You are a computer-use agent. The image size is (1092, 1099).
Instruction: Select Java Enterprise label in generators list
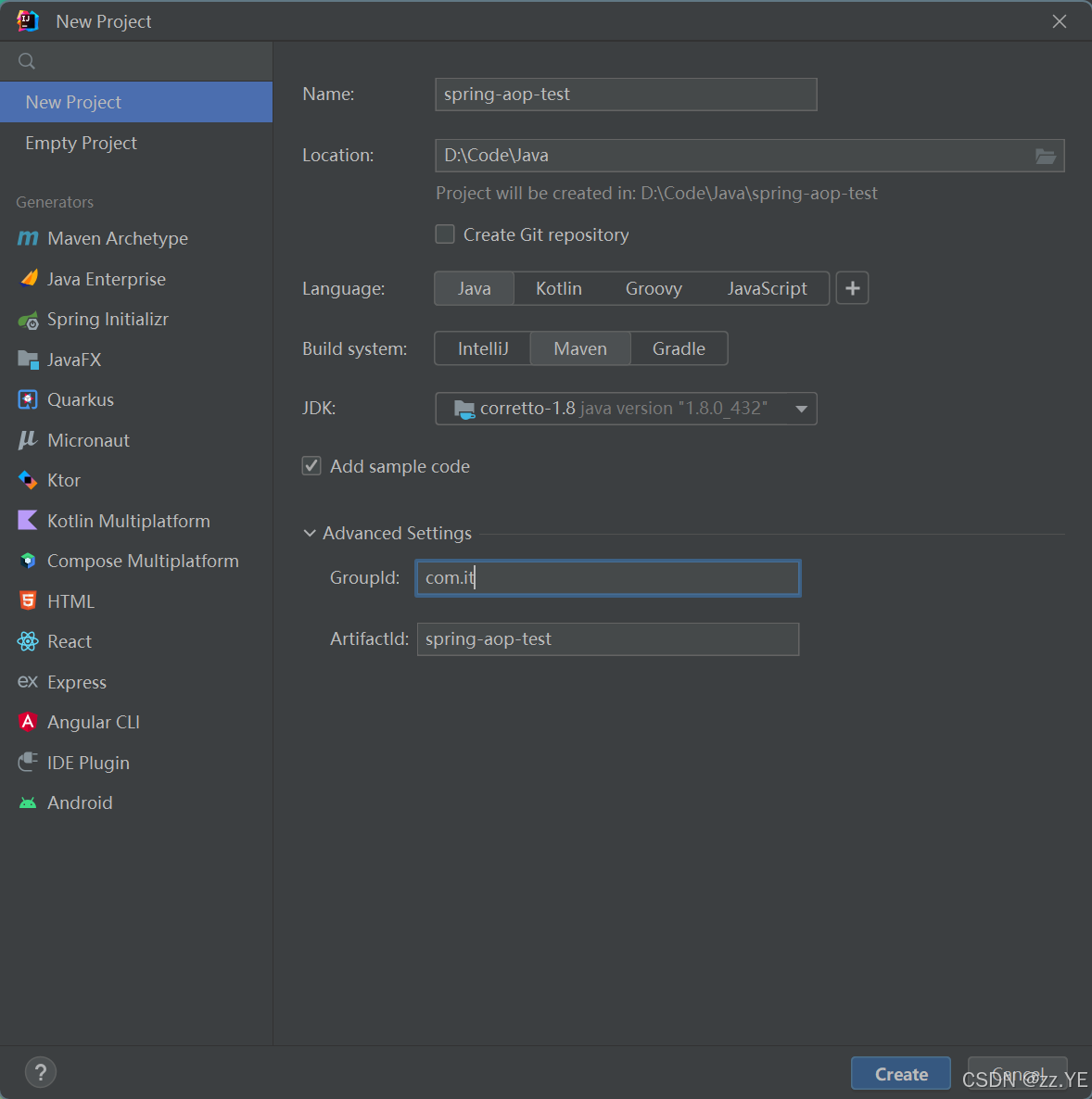click(107, 279)
